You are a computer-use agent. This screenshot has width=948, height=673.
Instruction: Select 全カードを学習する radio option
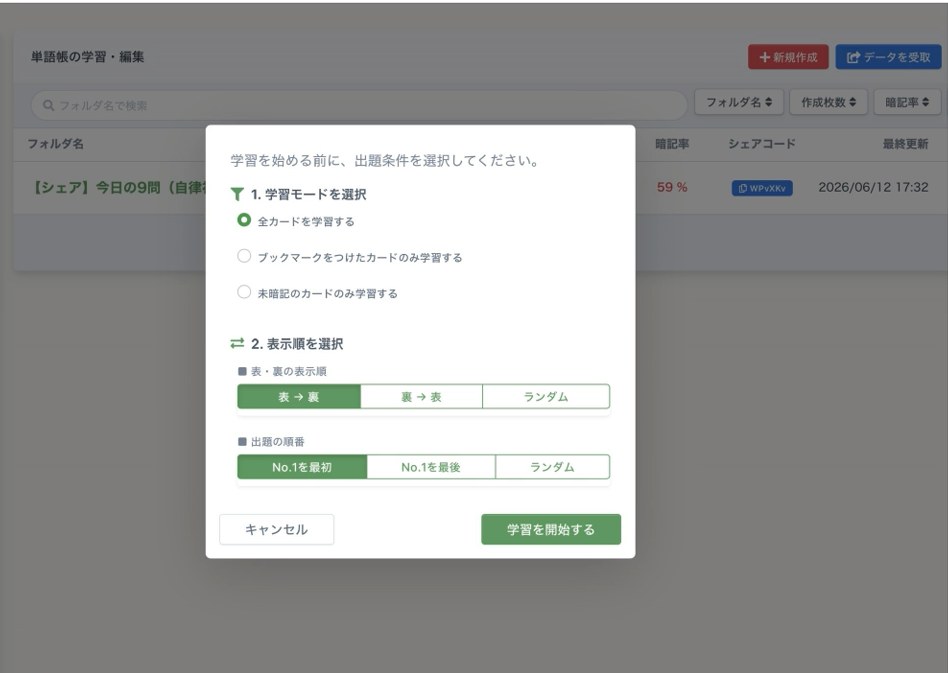[x=244, y=220]
